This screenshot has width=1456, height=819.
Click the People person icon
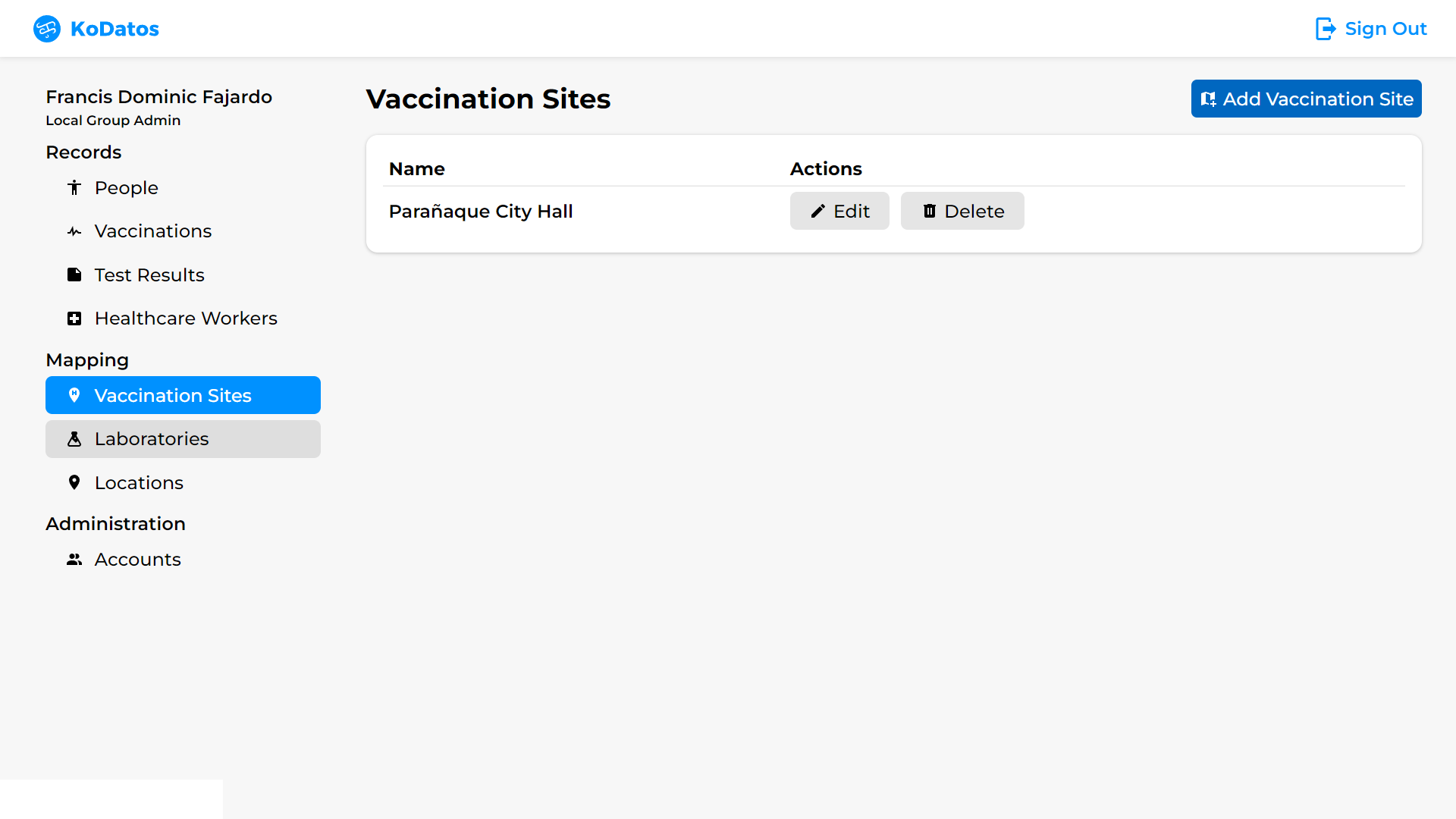pyautogui.click(x=74, y=187)
